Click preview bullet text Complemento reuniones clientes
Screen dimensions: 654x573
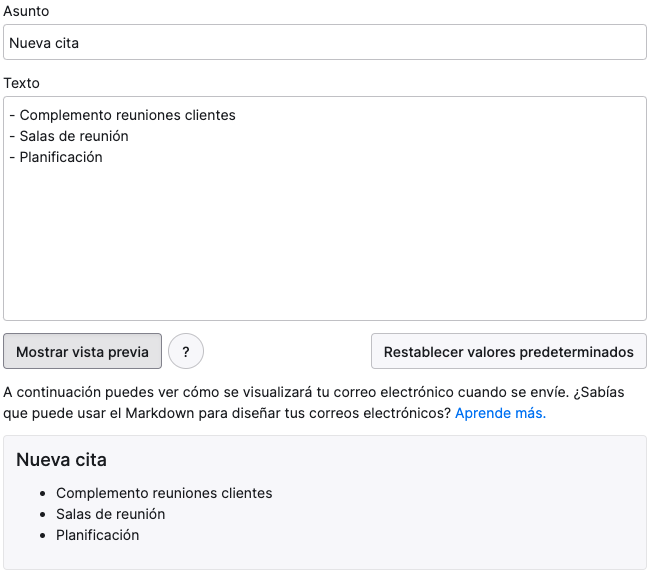(x=164, y=493)
